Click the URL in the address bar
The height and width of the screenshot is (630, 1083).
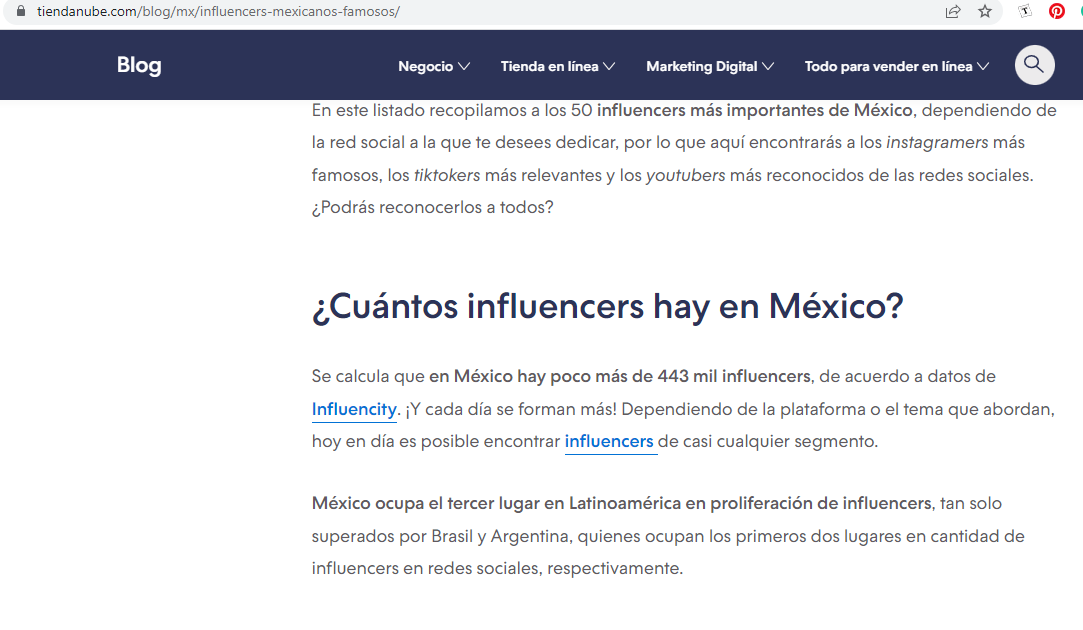(218, 12)
